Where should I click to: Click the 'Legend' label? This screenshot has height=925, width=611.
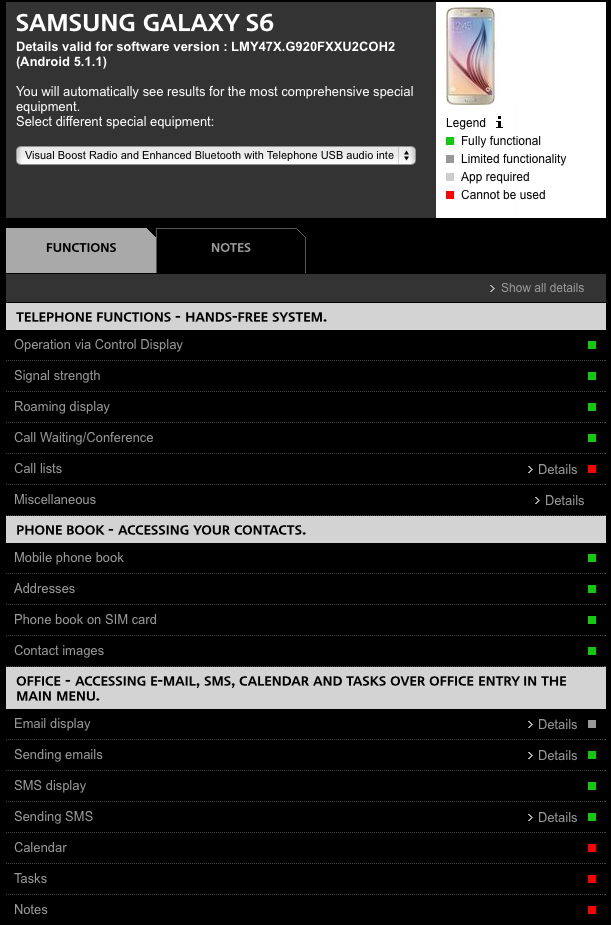point(466,123)
